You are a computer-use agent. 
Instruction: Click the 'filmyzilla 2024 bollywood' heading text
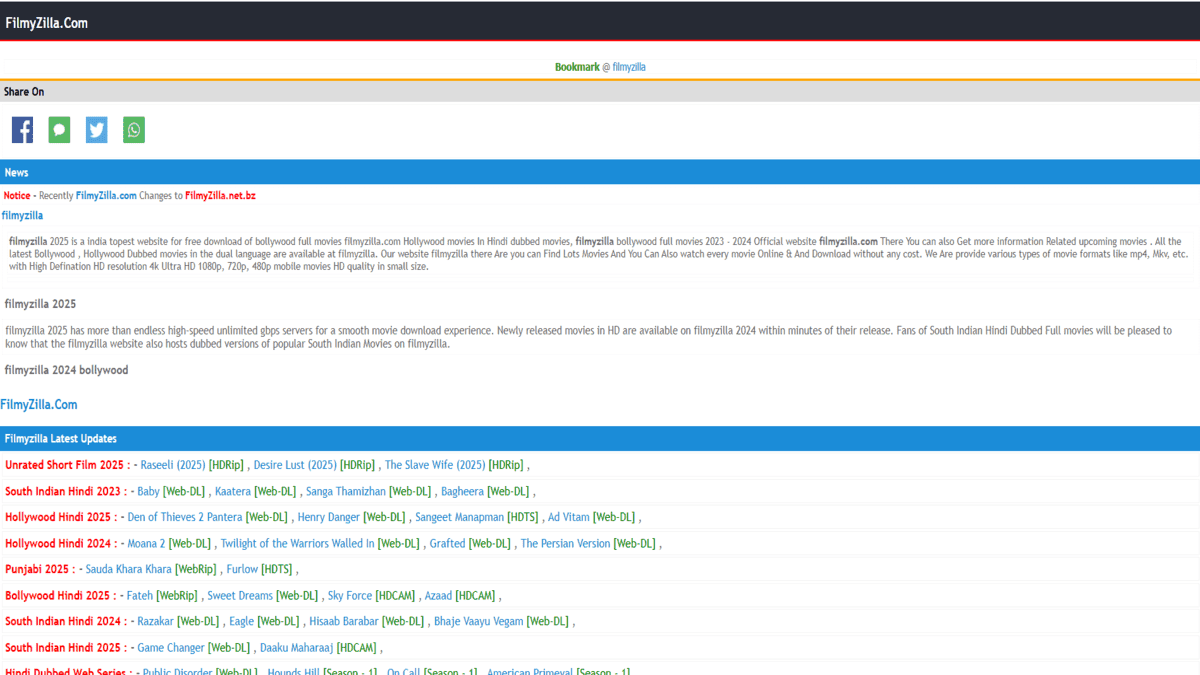tap(66, 370)
